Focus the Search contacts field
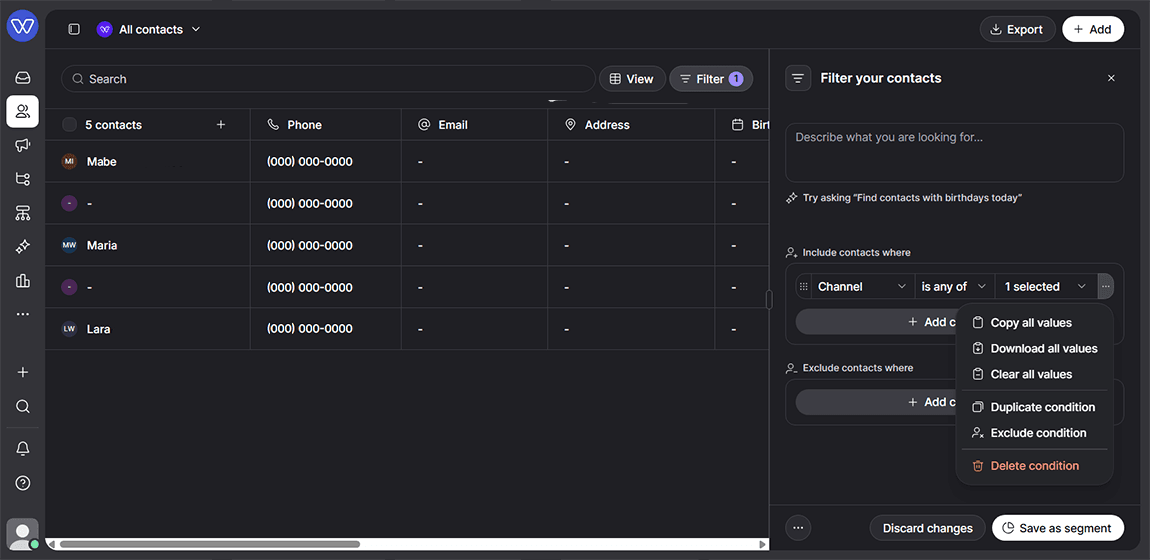This screenshot has width=1150, height=560. coord(328,78)
